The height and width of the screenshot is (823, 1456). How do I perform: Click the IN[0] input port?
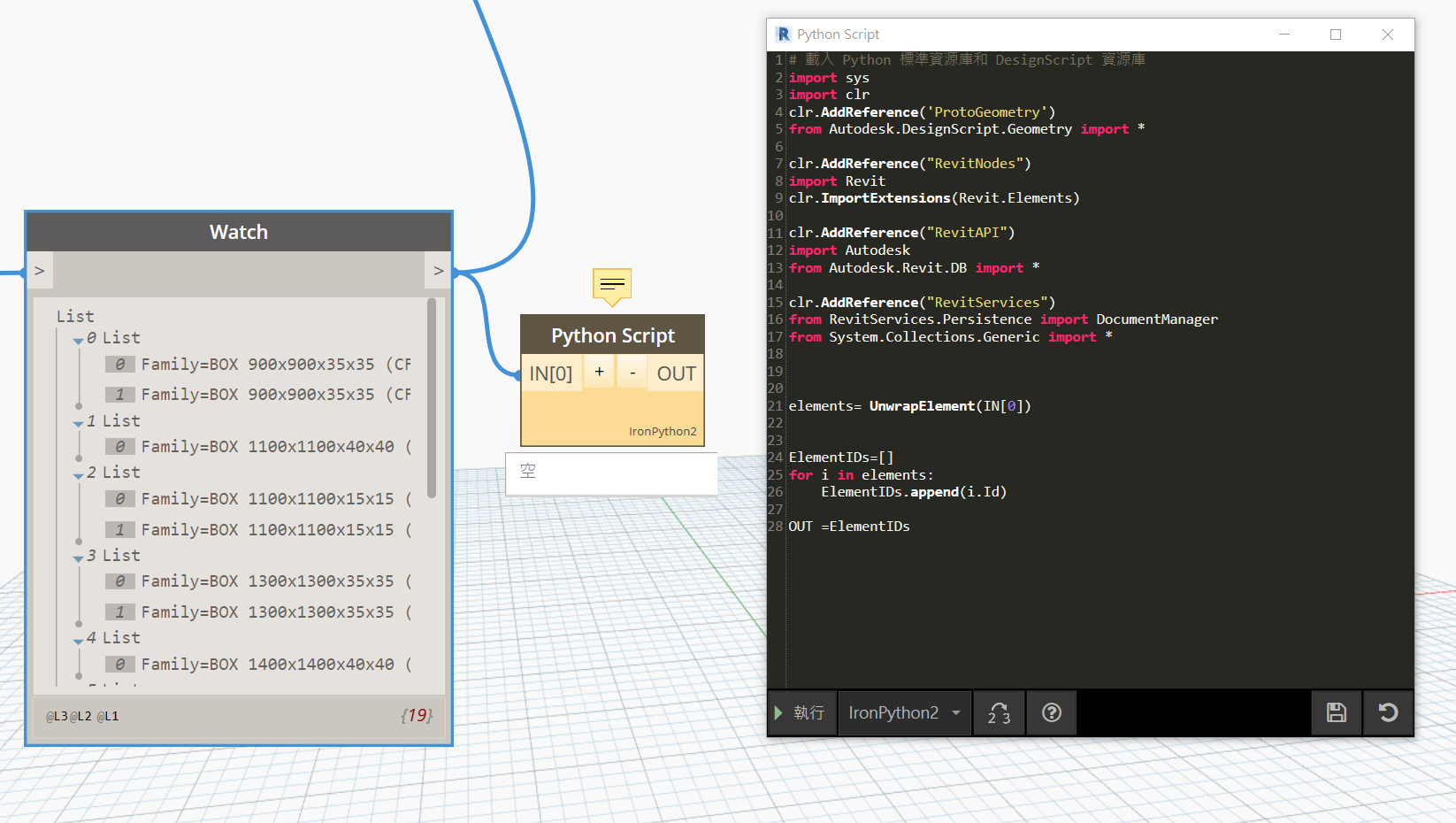[x=550, y=374]
